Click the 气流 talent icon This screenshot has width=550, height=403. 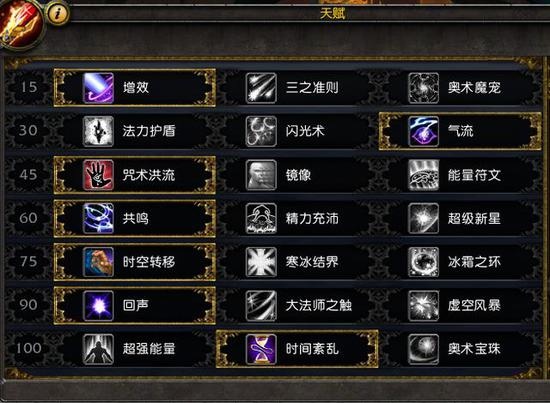pos(423,131)
